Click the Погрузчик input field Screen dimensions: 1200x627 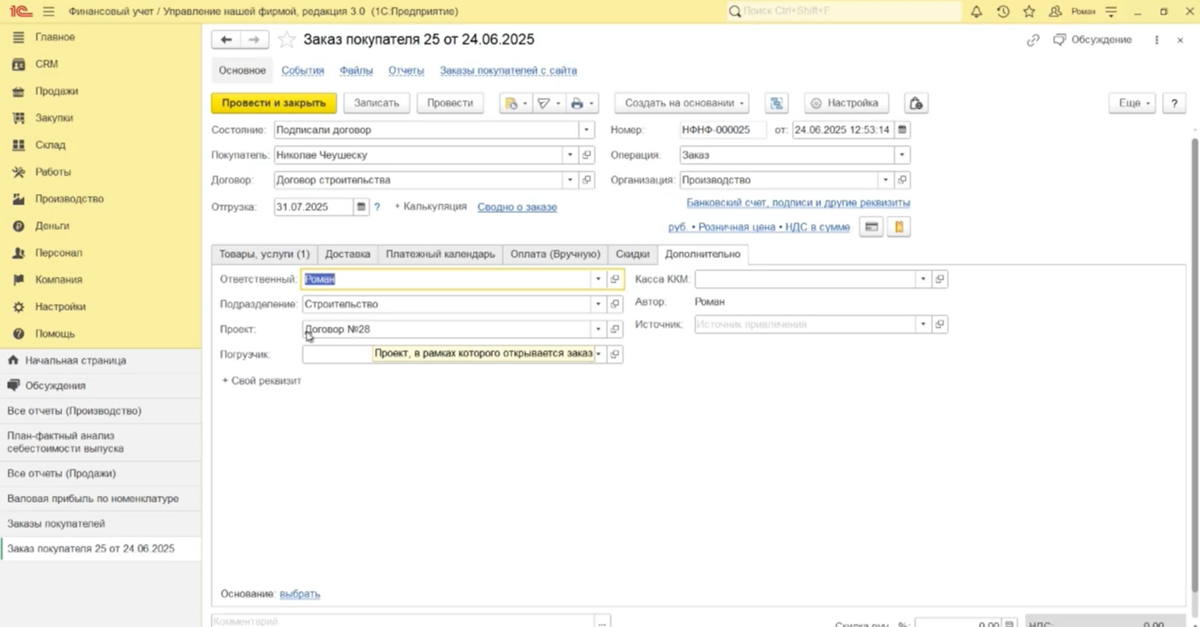(448, 354)
